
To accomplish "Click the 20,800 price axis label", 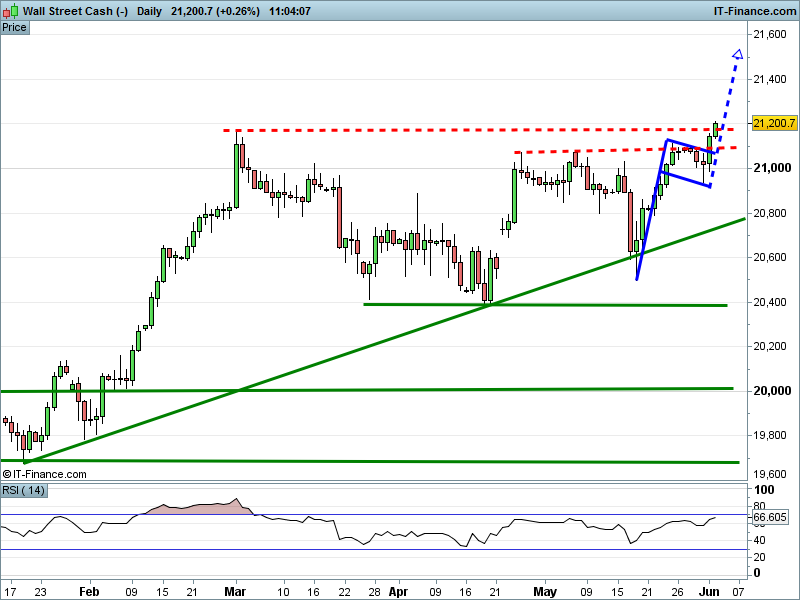I will pyautogui.click(x=770, y=213).
